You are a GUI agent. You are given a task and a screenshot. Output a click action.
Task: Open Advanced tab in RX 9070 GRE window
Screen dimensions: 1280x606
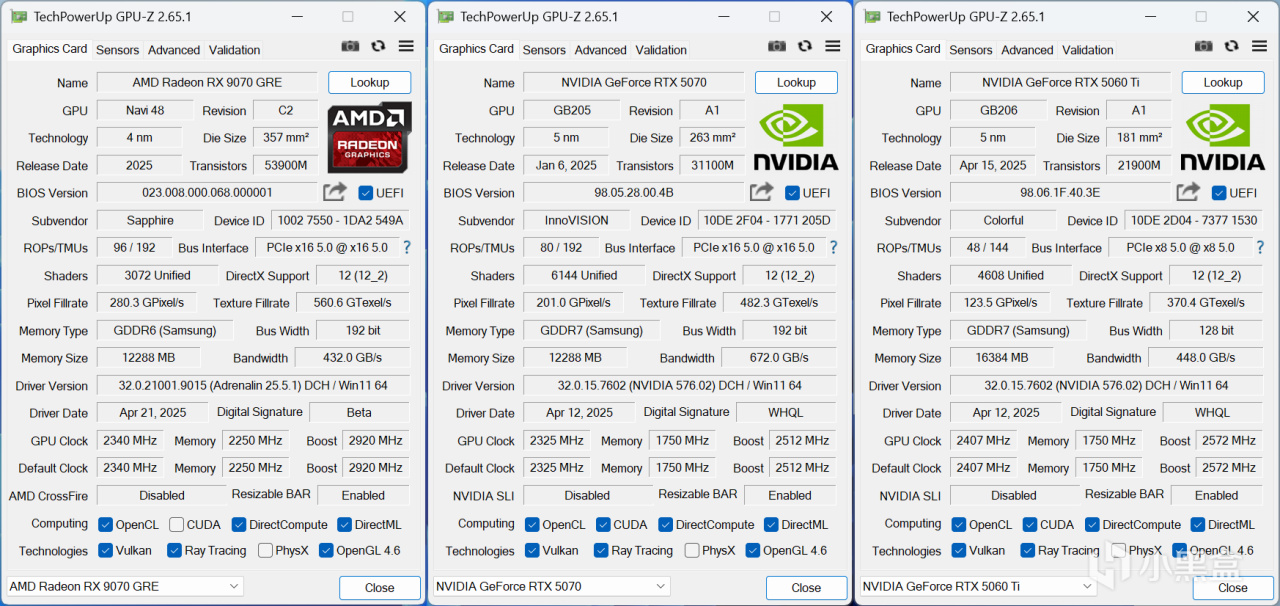coord(174,50)
